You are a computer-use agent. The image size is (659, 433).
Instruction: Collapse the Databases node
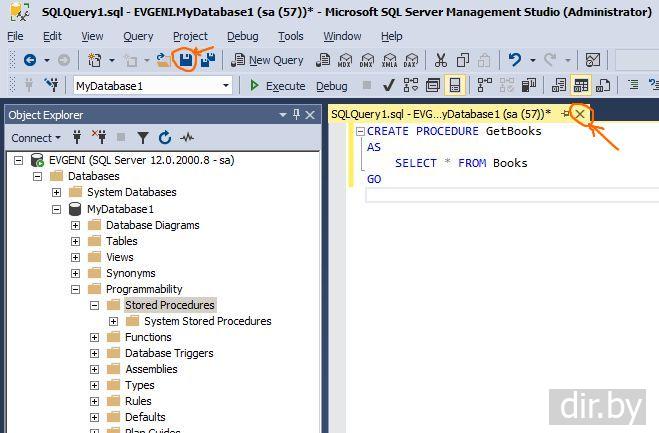pos(37,176)
